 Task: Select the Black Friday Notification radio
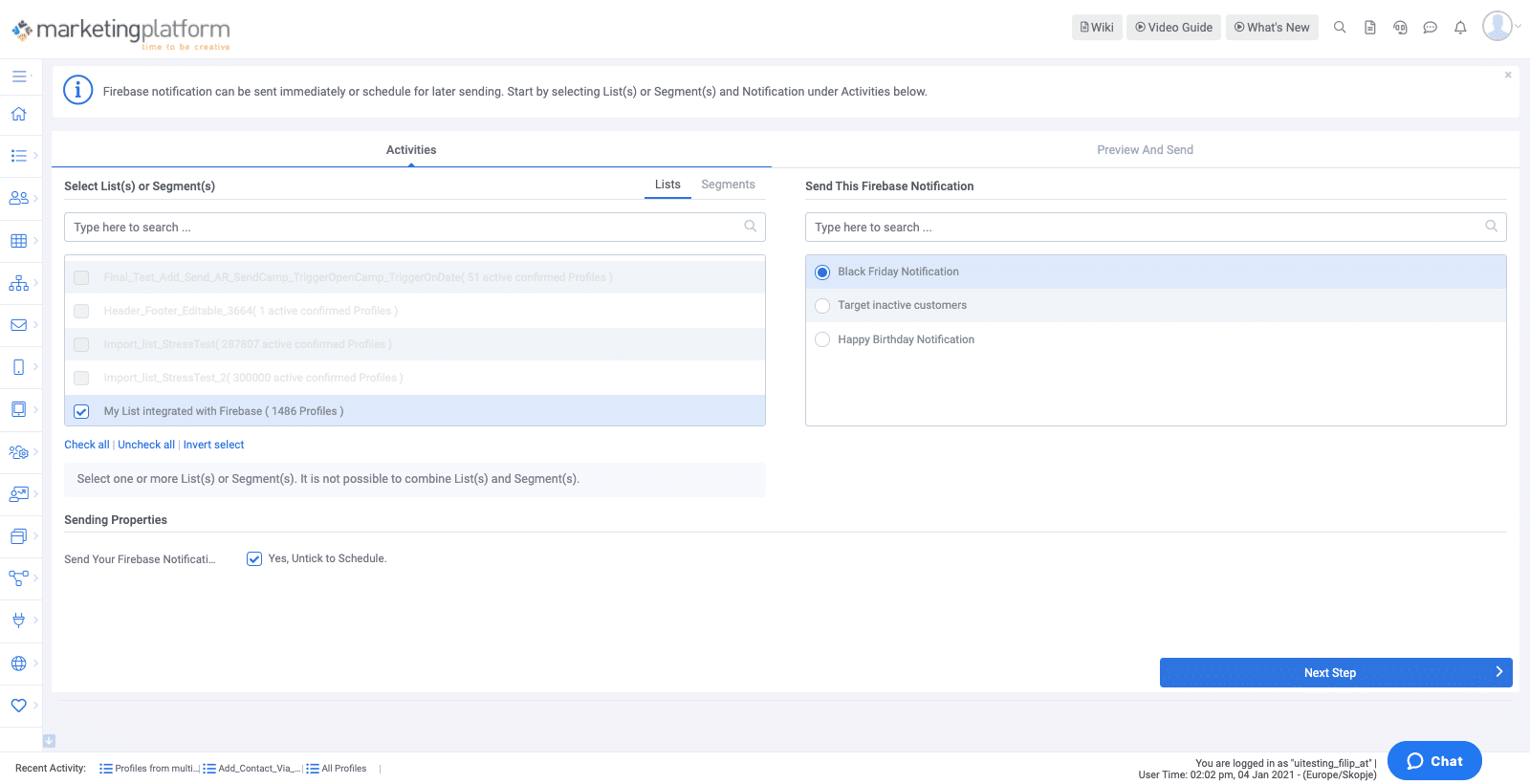822,272
